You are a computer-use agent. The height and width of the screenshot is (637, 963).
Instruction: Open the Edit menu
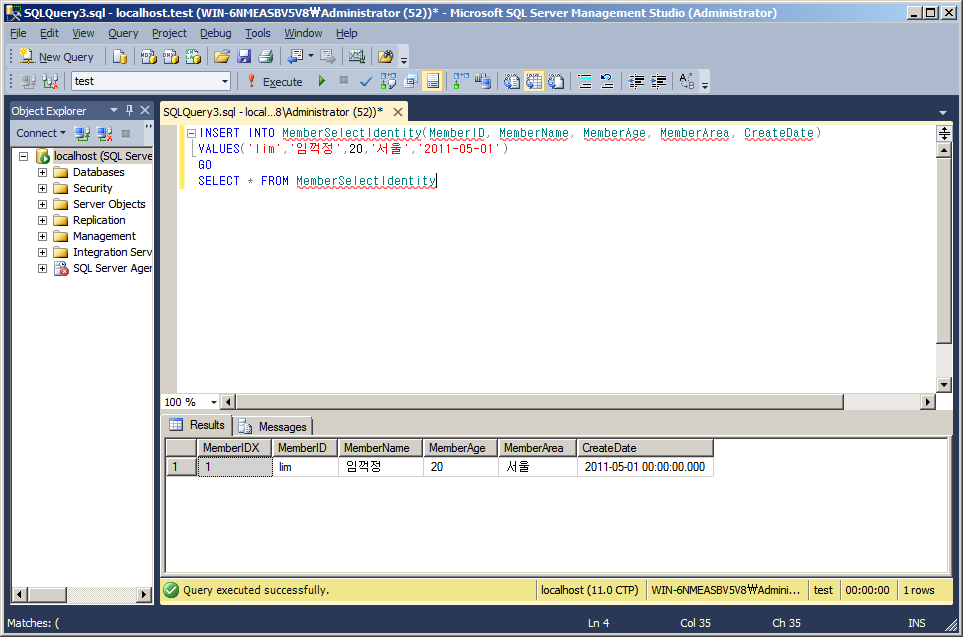[x=49, y=33]
